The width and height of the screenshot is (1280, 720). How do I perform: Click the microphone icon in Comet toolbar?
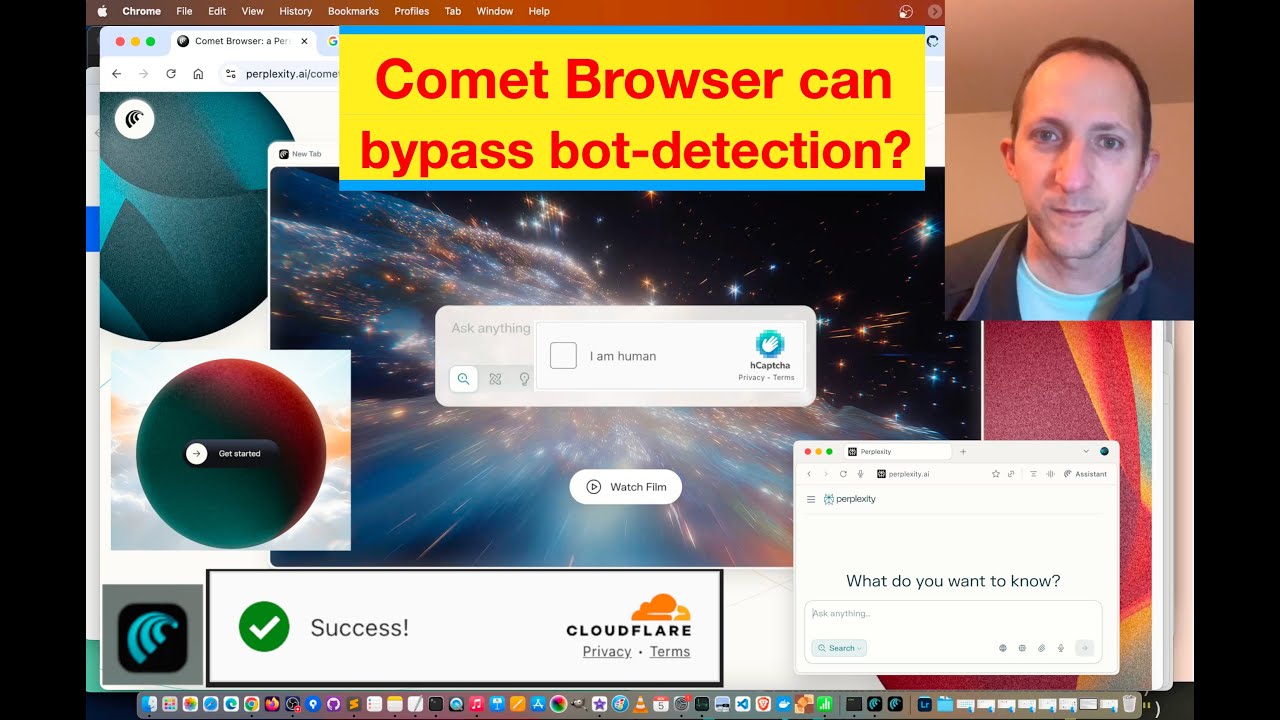pos(860,474)
